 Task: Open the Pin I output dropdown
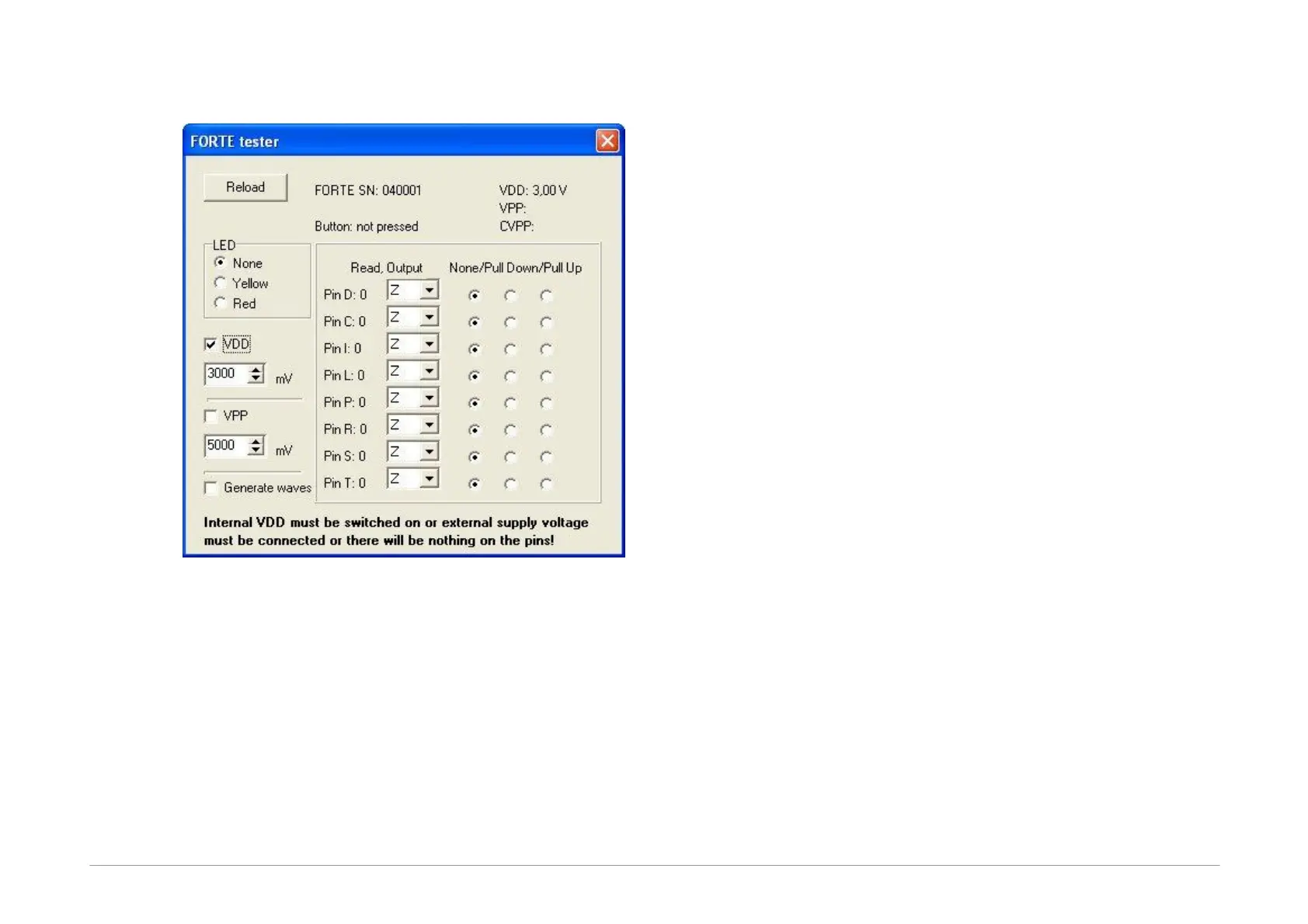[x=429, y=344]
